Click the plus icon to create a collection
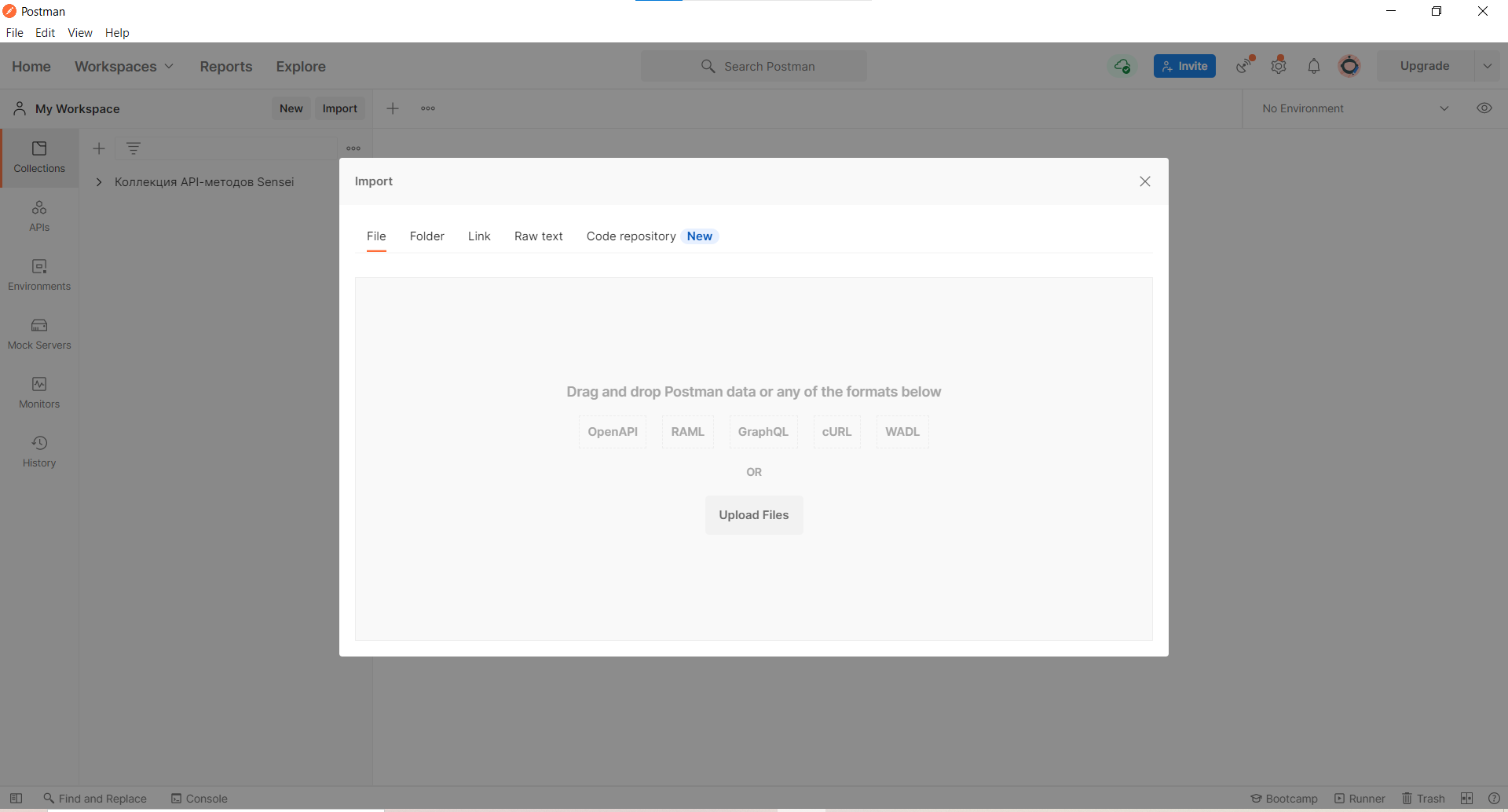Screen dimensions: 1508x812 (99, 148)
